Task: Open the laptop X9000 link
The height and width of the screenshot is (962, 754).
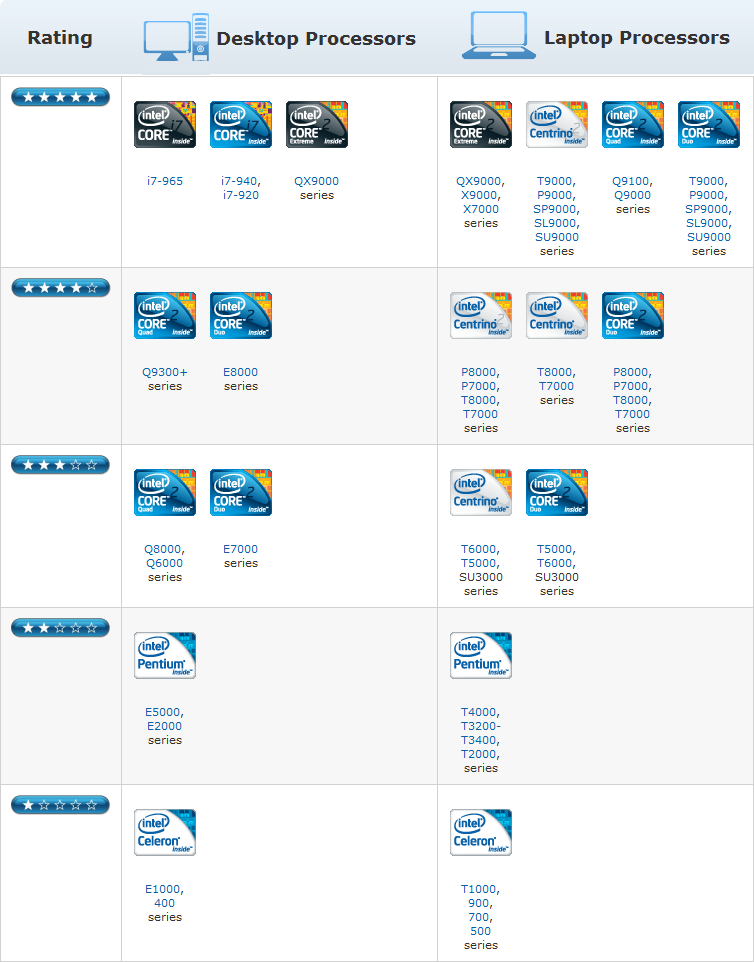Action: [x=479, y=195]
